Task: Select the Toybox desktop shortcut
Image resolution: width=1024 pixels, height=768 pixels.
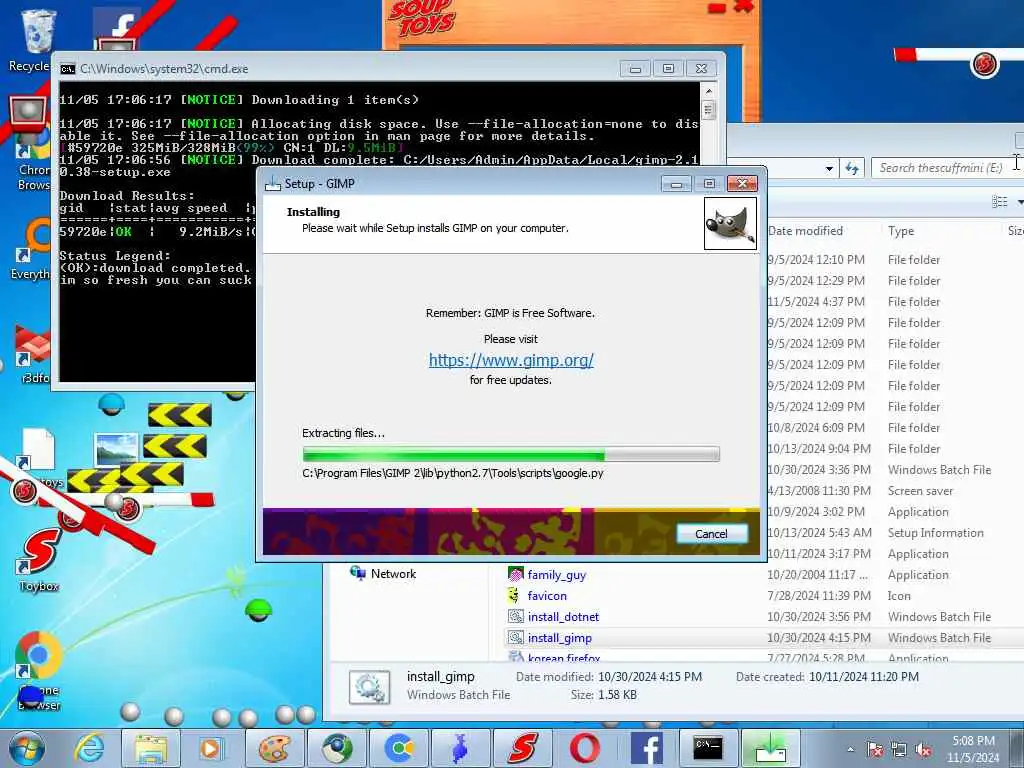Action: pos(39,562)
